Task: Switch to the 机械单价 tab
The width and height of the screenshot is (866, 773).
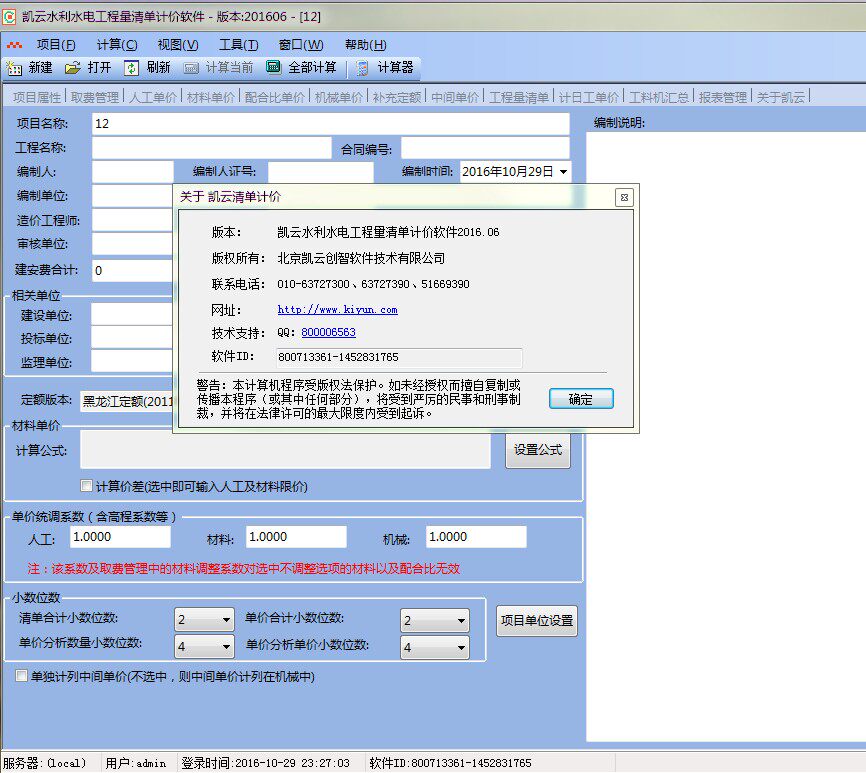Action: coord(339,97)
